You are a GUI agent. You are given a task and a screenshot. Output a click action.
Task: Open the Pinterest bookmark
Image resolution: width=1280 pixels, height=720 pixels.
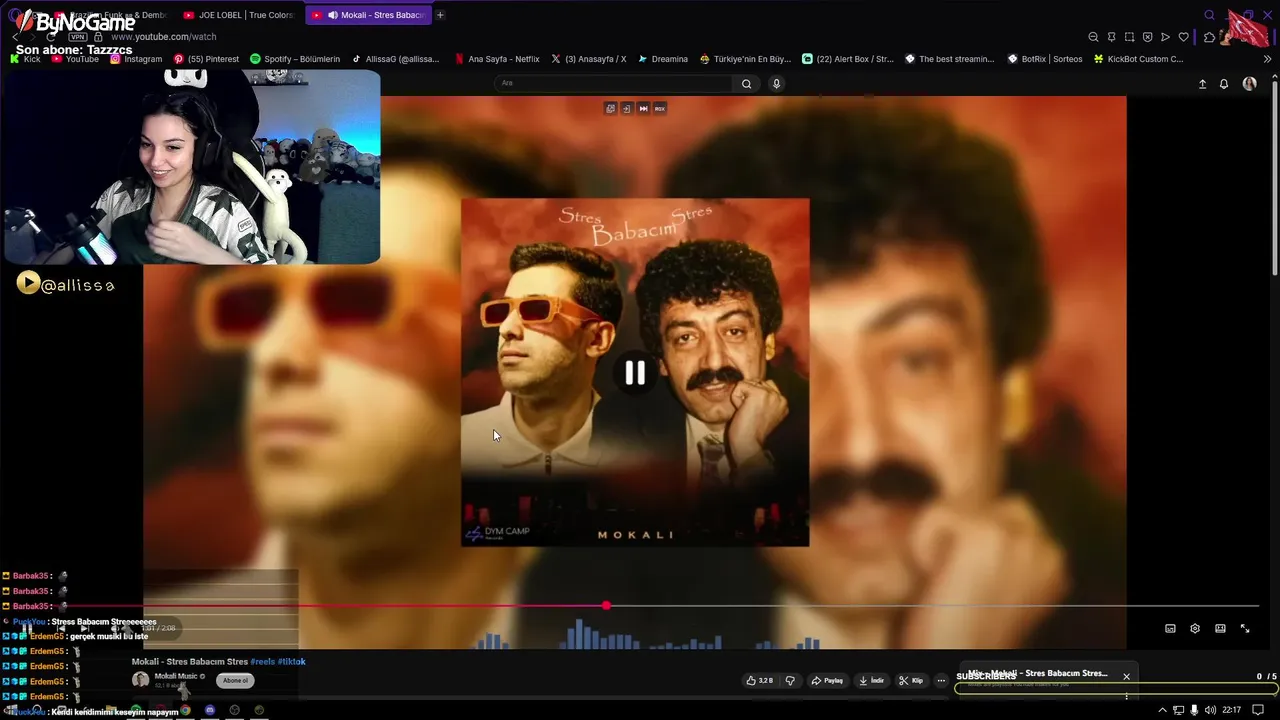206,59
